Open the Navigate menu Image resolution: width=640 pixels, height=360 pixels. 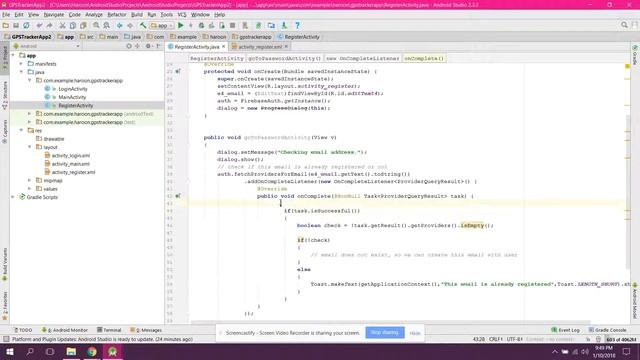(54, 15)
